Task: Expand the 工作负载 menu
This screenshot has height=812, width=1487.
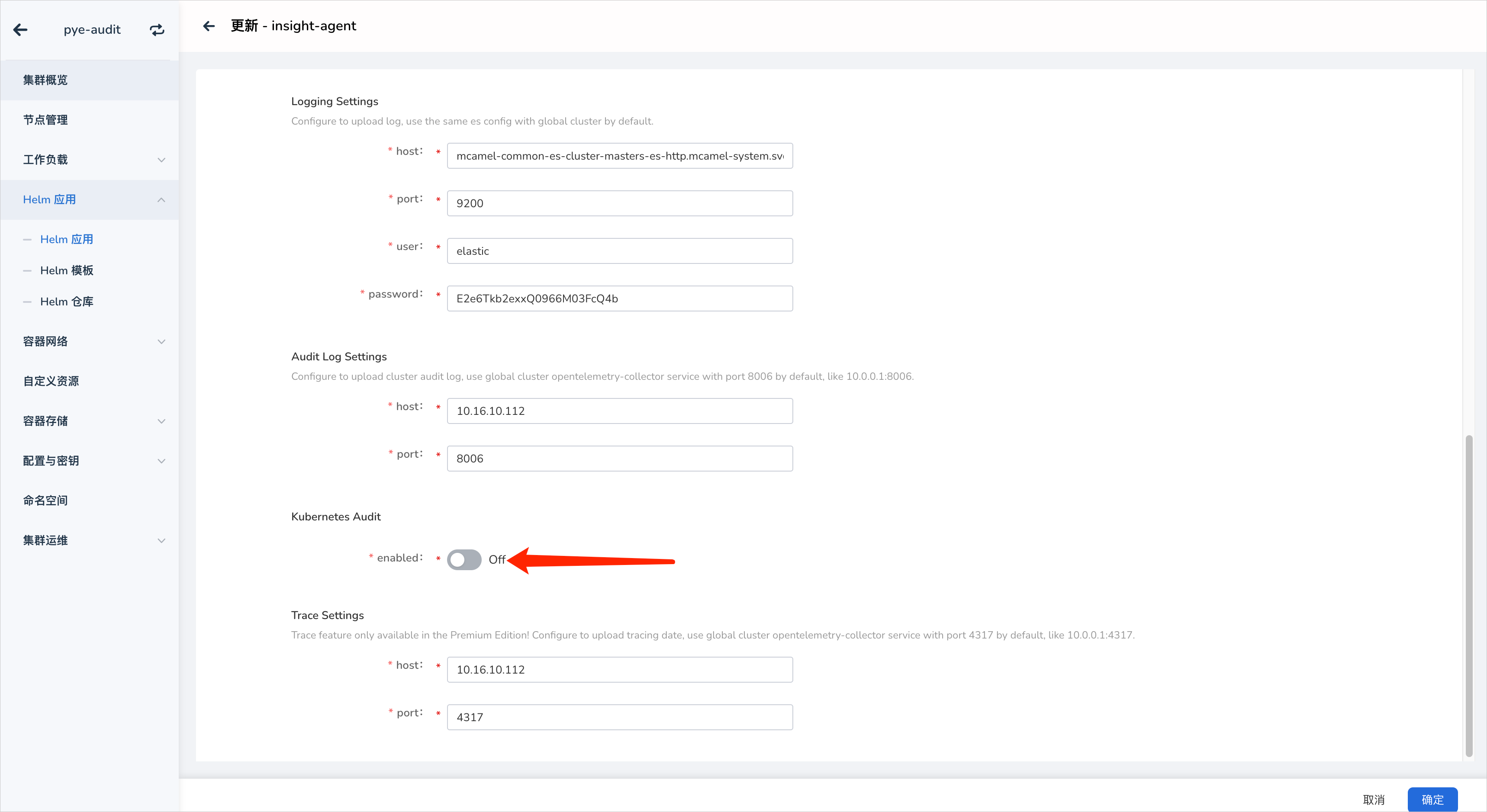Action: click(90, 160)
